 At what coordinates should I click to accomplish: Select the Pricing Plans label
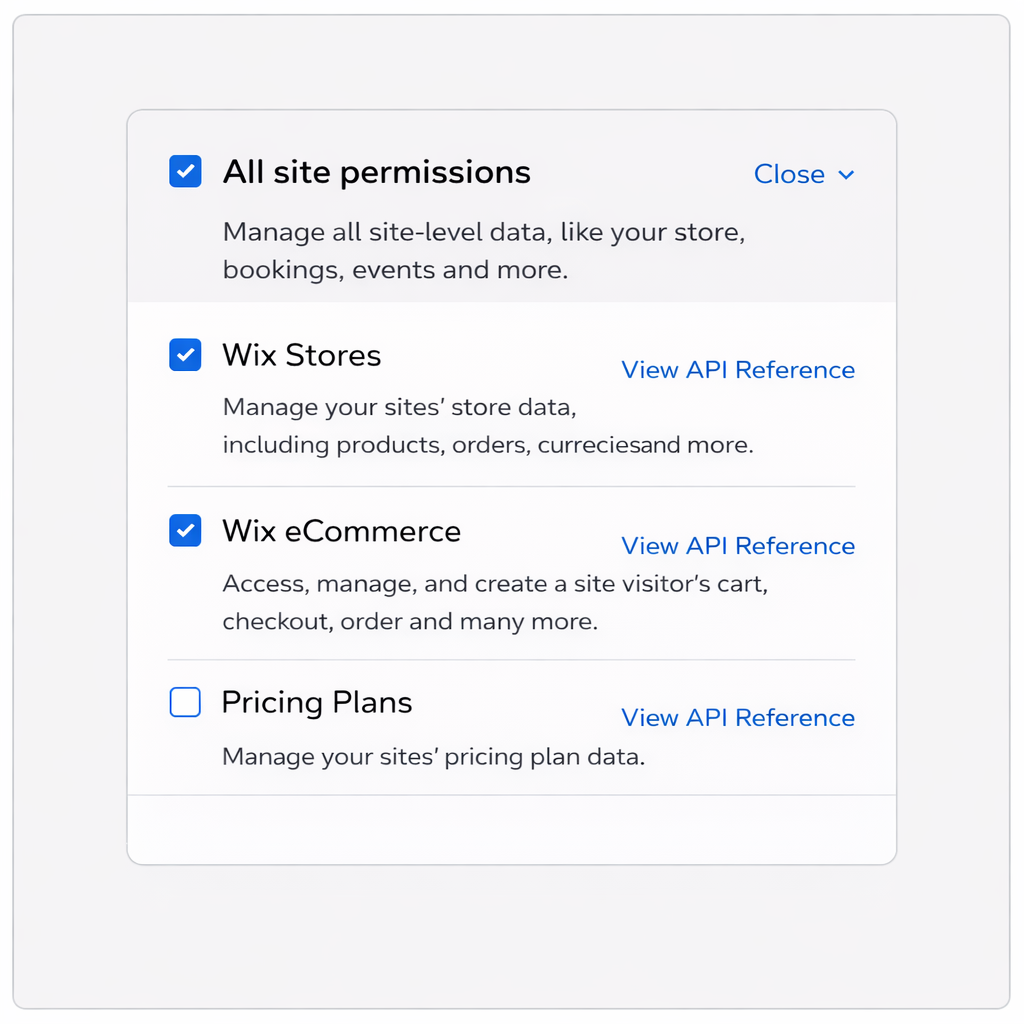pos(316,703)
